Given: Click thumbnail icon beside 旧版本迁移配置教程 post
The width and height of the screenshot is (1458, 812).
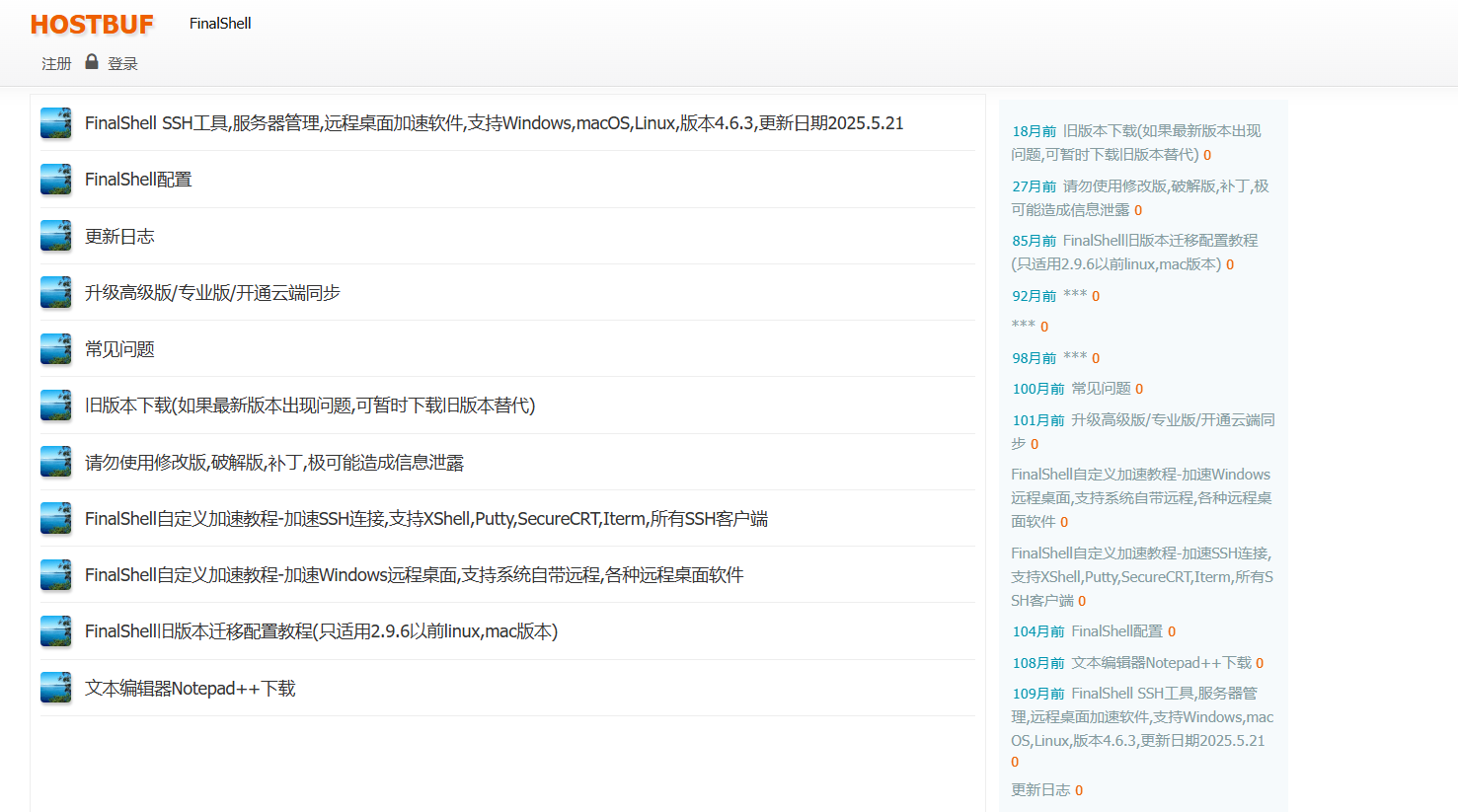Looking at the screenshot, I should [x=55, y=630].
